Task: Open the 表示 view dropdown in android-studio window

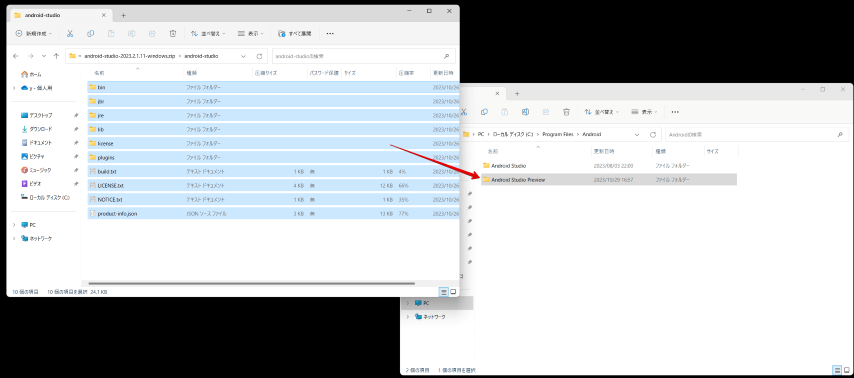Action: point(251,33)
